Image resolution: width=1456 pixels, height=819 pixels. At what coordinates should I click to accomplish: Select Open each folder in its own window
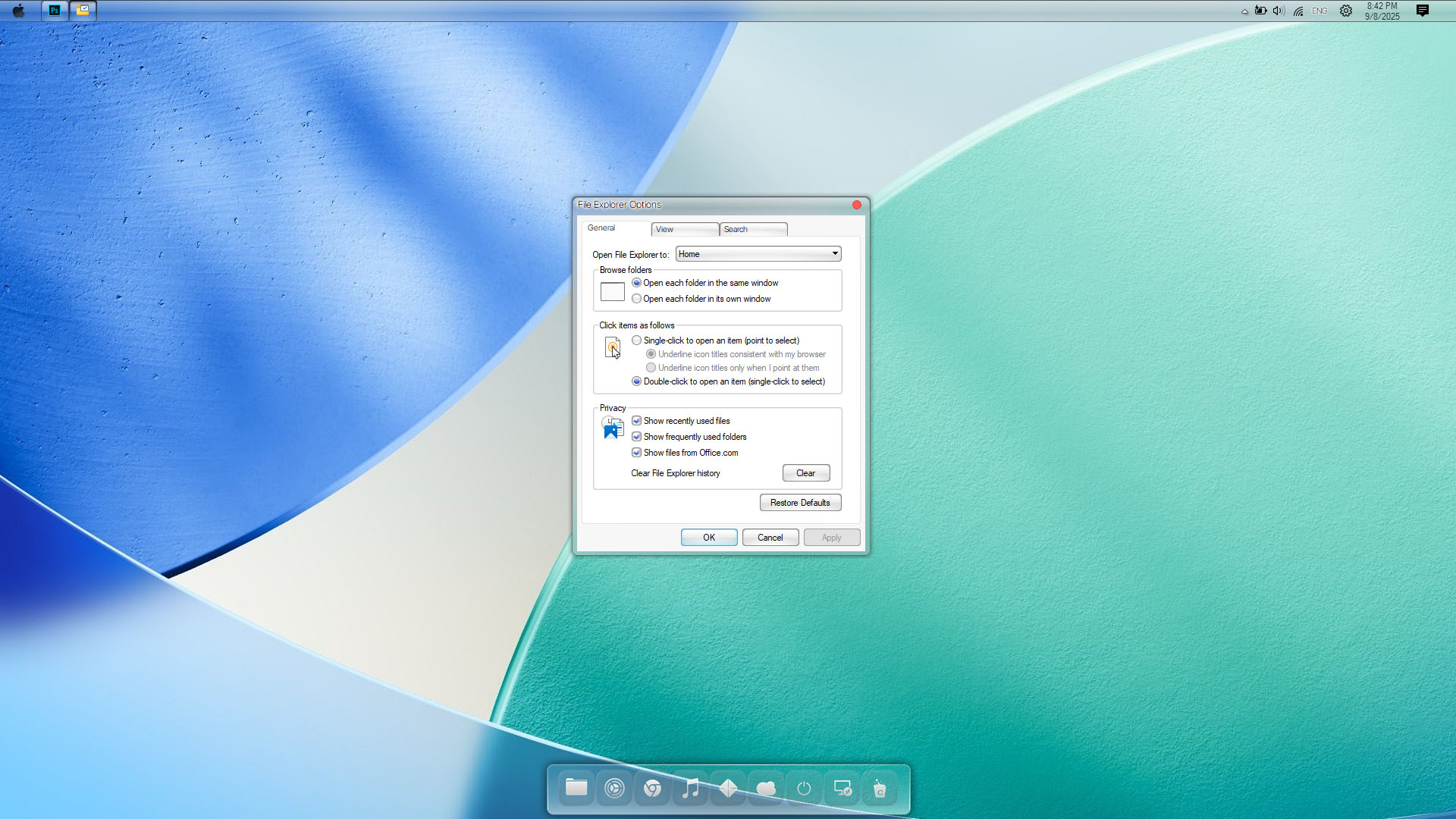coord(637,299)
